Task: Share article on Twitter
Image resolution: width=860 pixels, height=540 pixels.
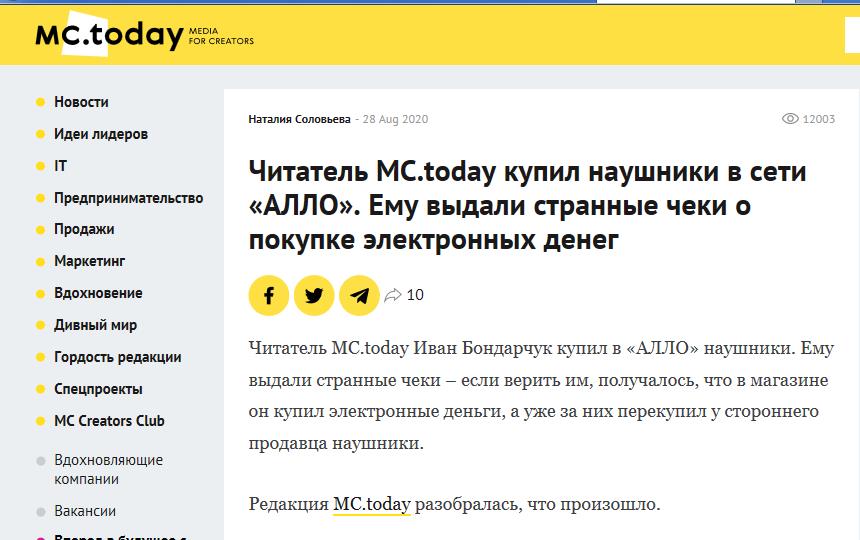Action: pos(314,295)
